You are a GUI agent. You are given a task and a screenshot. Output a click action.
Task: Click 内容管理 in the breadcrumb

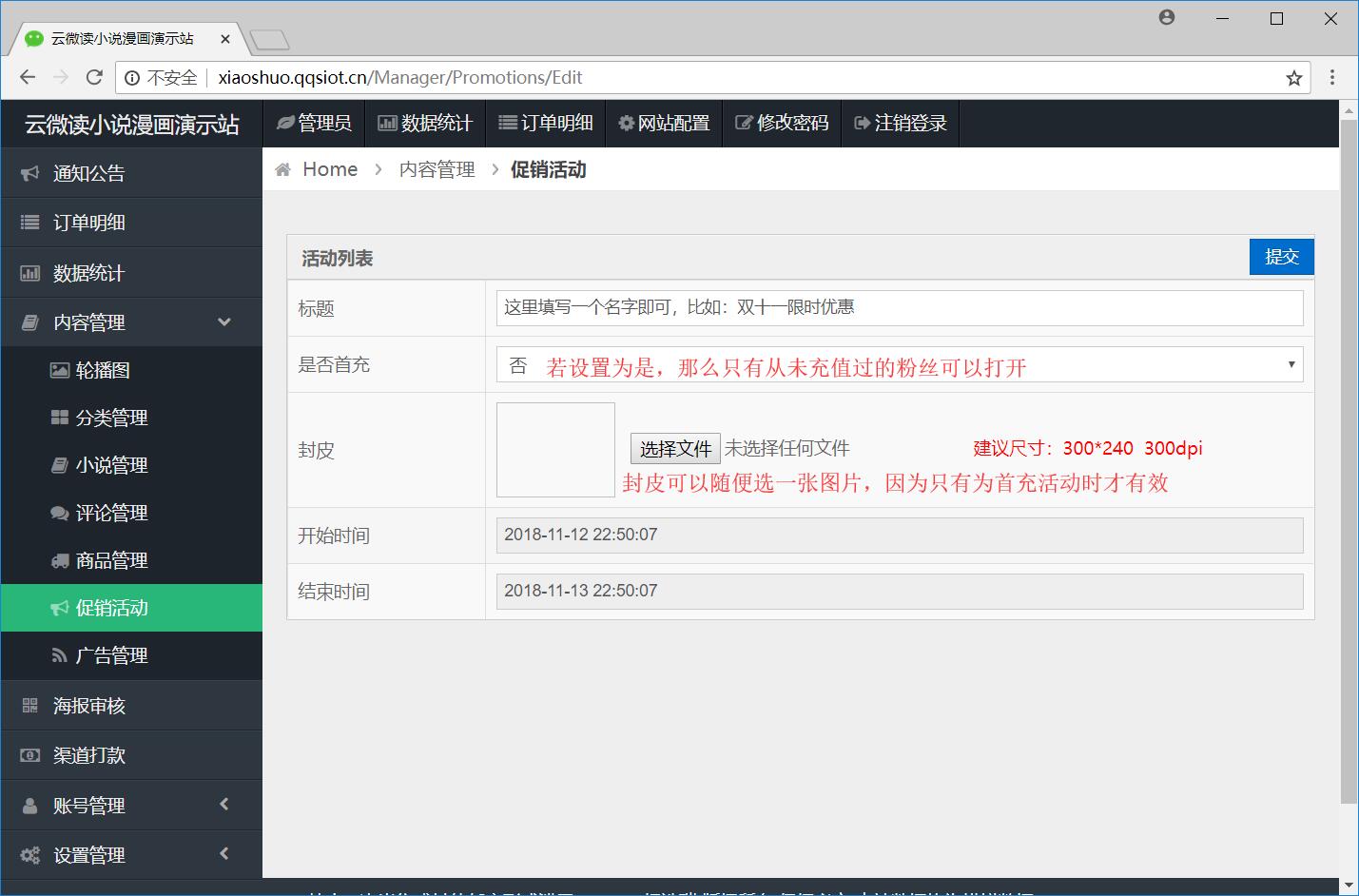pos(437,169)
